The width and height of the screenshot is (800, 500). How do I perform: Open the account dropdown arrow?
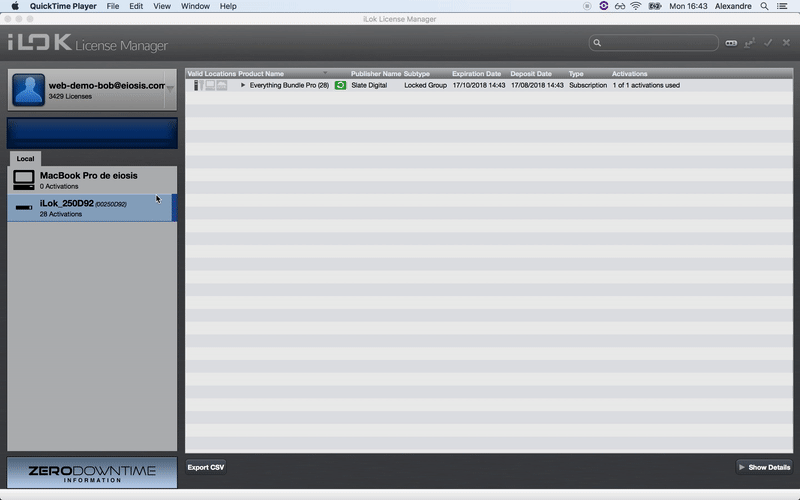coord(170,89)
